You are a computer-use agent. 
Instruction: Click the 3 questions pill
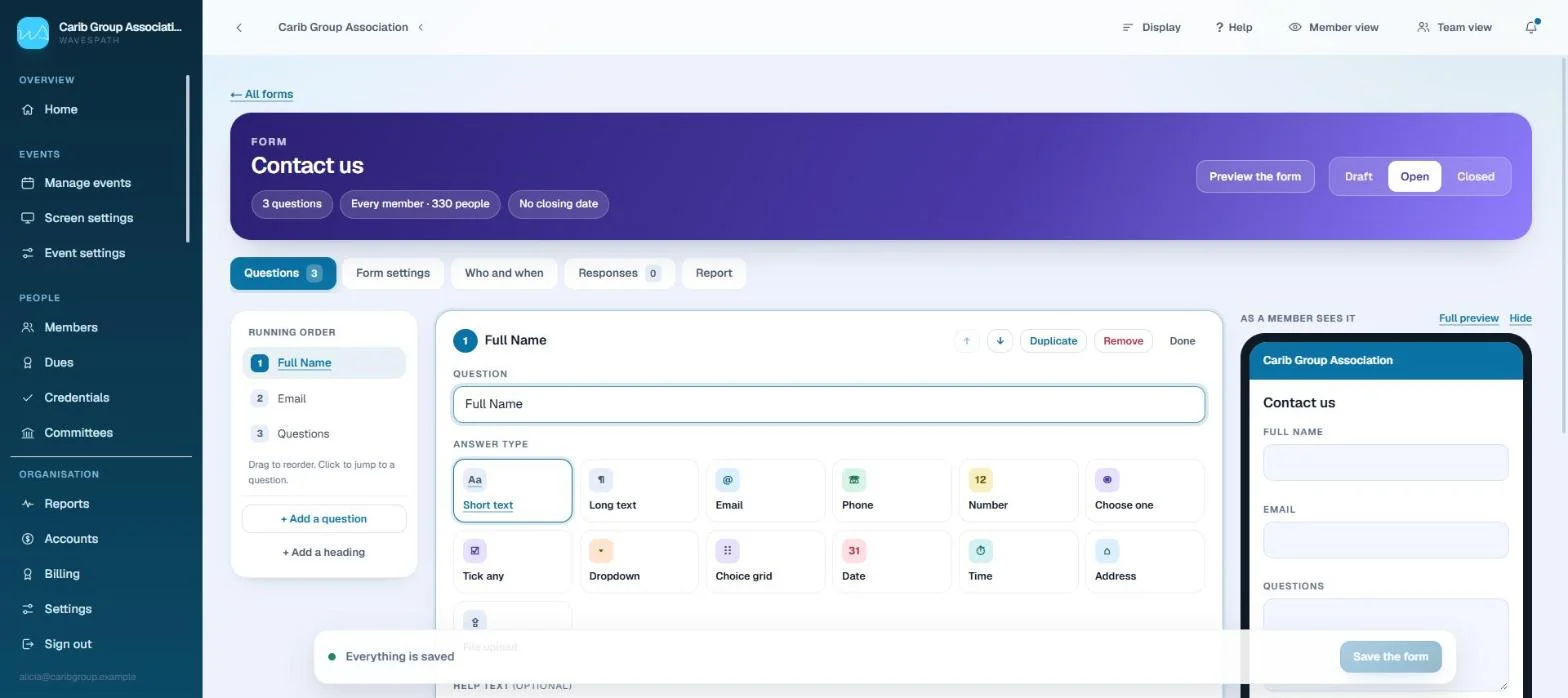291,204
